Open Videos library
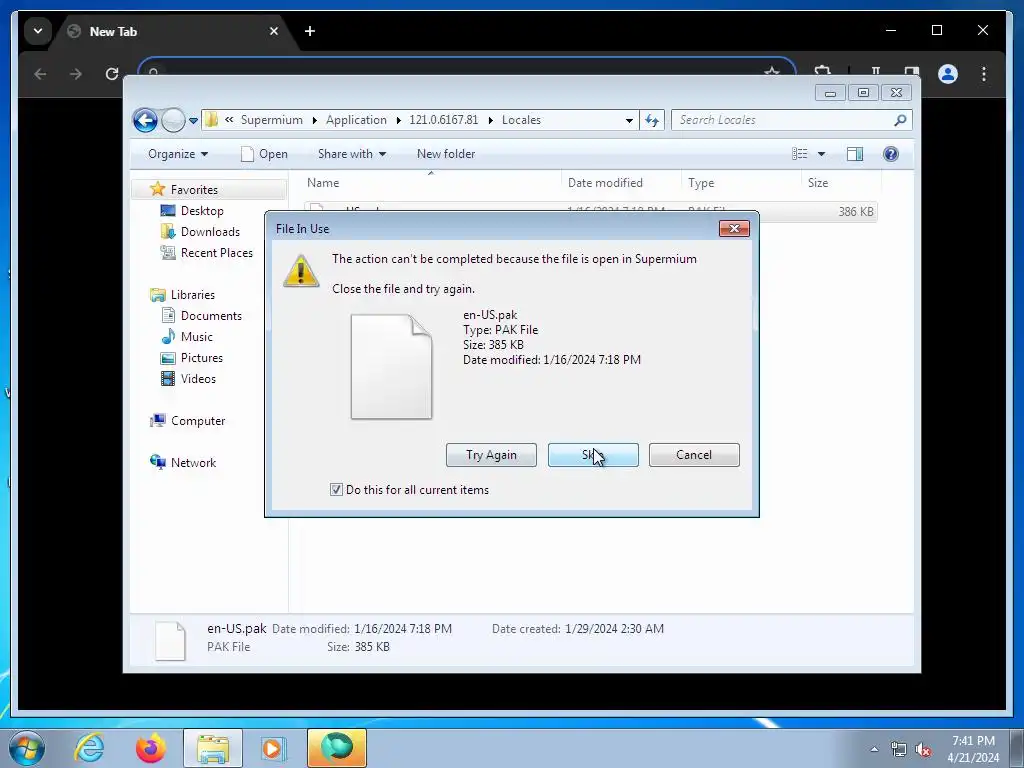This screenshot has height=768, width=1024. 198,379
